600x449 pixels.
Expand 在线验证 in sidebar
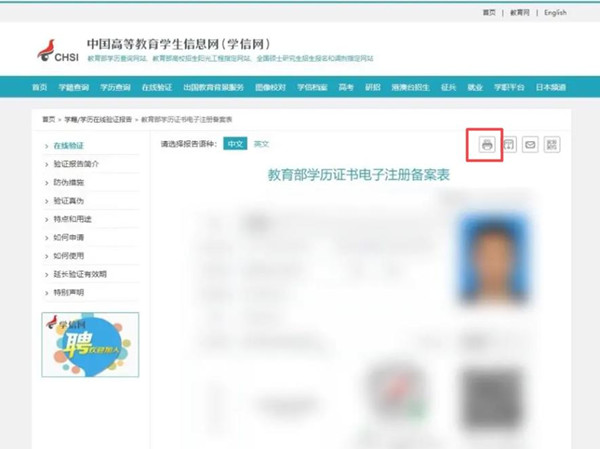pyautogui.click(x=68, y=146)
